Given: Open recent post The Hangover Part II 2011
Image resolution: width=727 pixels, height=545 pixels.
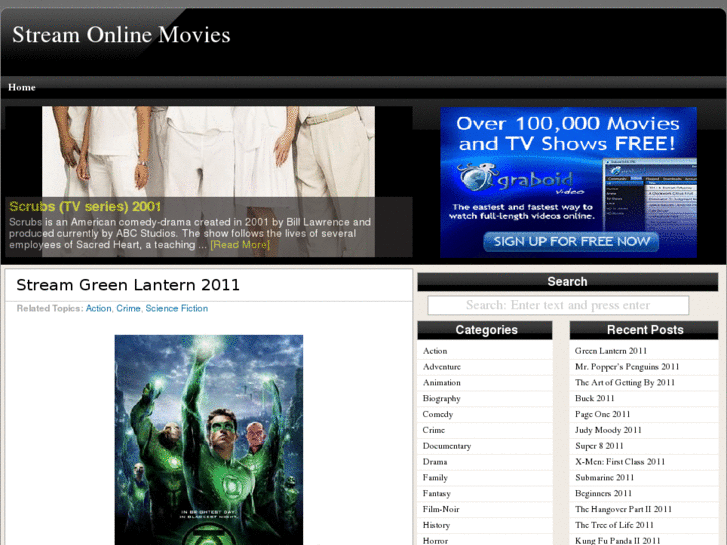Looking at the screenshot, I should pyautogui.click(x=624, y=509).
